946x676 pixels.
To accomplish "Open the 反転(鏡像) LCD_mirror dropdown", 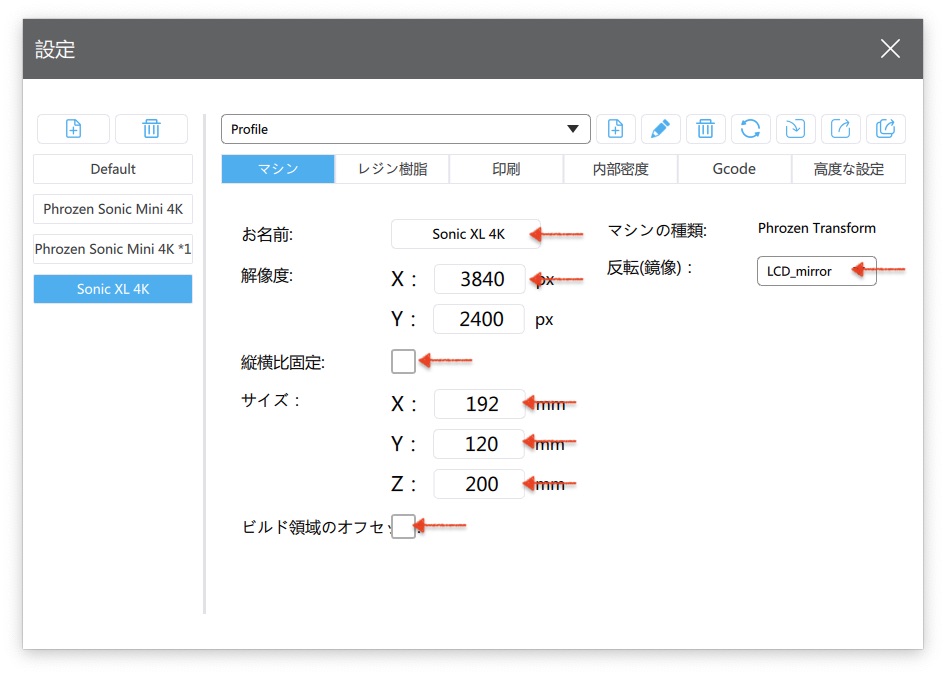I will (816, 271).
